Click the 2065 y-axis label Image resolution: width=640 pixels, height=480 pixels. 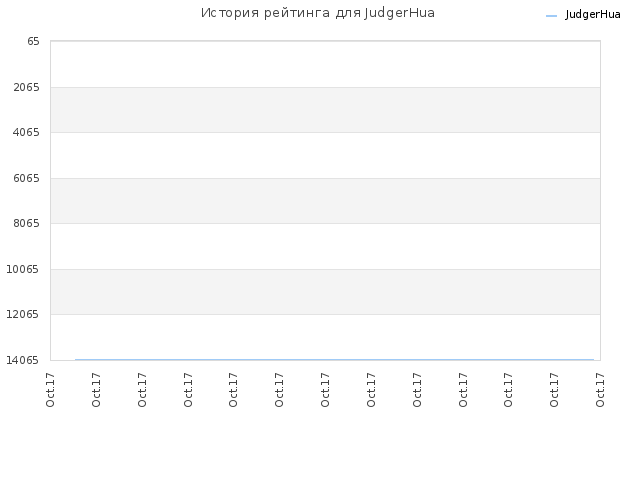tap(27, 87)
